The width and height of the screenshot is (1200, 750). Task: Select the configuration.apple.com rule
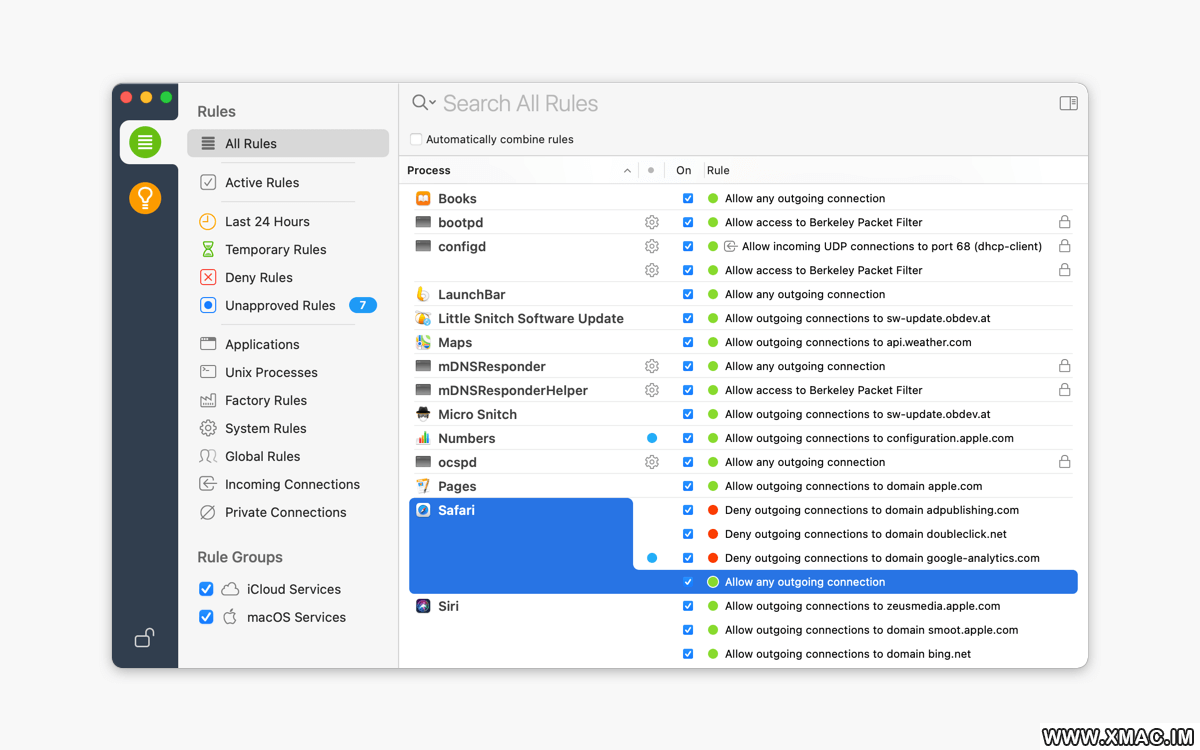click(869, 438)
